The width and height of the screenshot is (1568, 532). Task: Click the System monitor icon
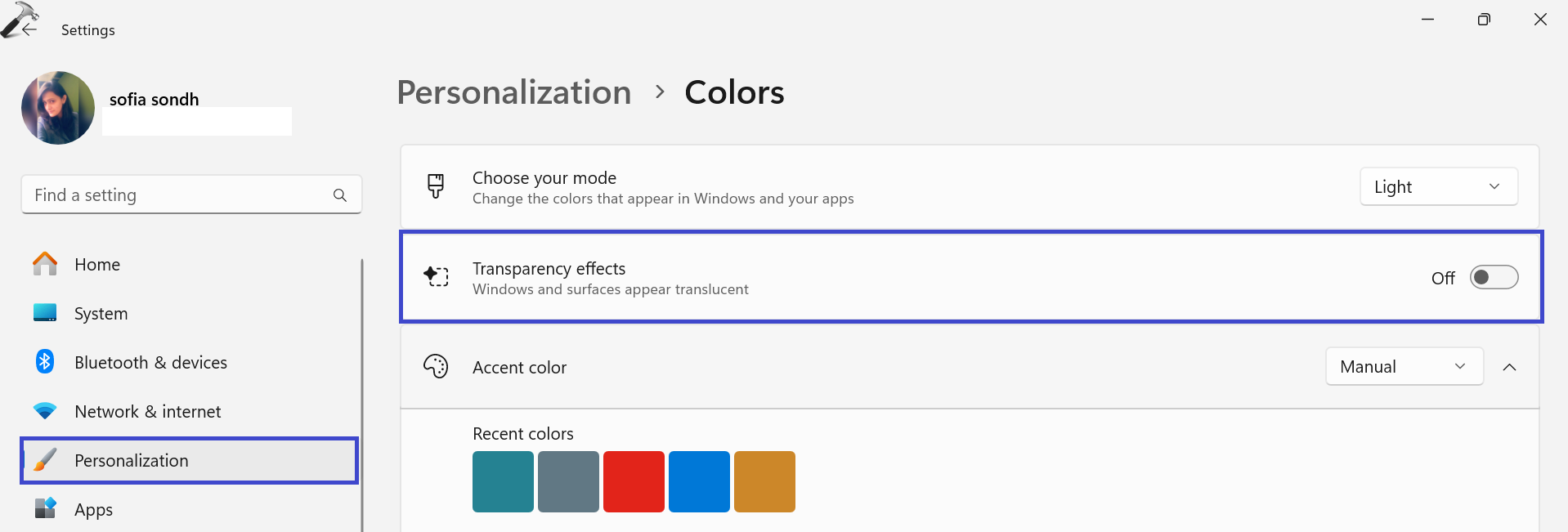pos(45,313)
